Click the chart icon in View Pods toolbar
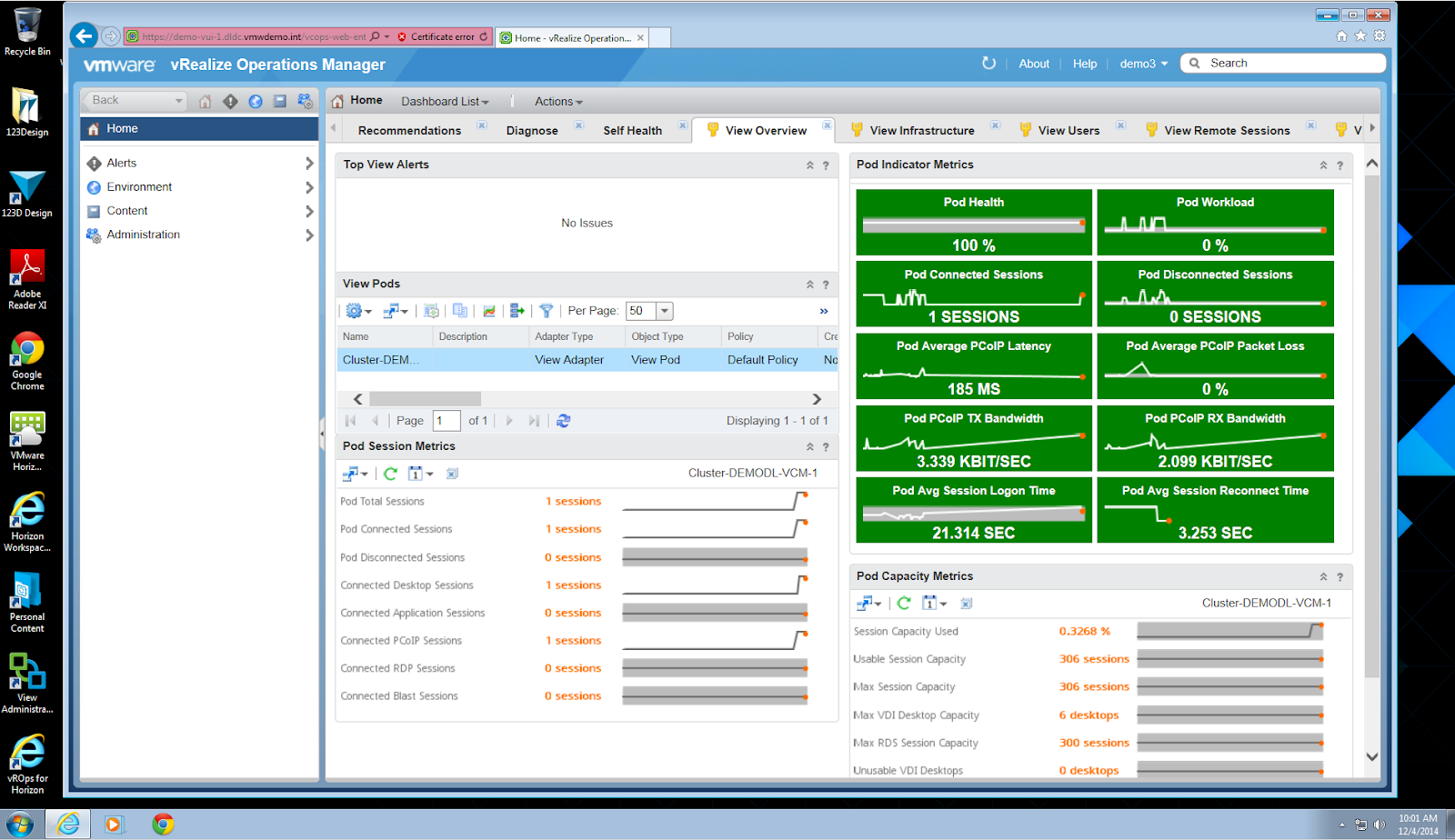1455x840 pixels. pyautogui.click(x=489, y=311)
